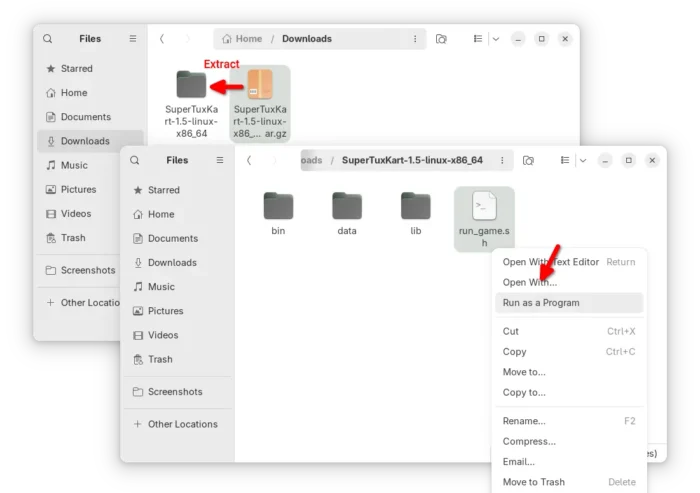
Task: Expand view options chevron in front window
Action: pos(582,160)
